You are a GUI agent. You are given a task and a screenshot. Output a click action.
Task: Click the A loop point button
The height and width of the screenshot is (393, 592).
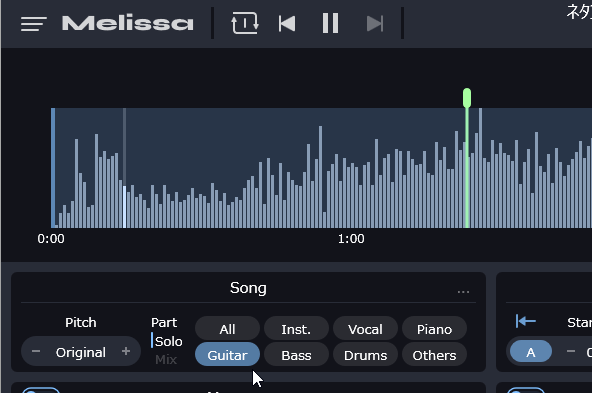point(530,352)
